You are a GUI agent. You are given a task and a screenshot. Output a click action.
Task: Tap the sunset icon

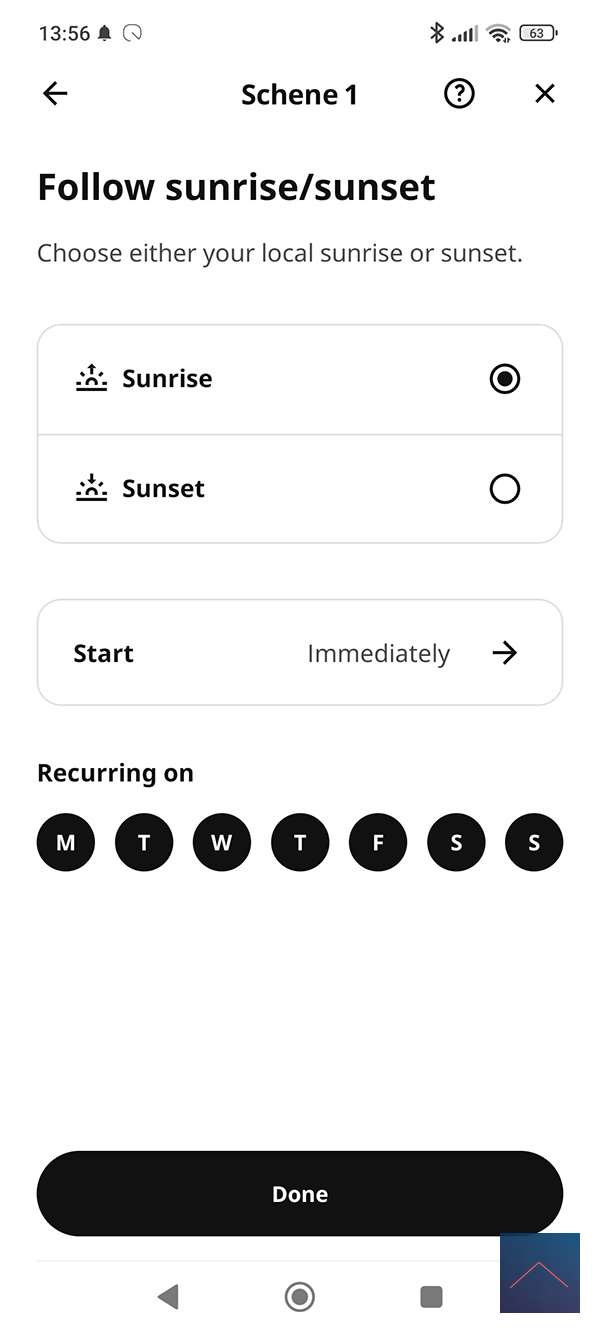[91, 488]
